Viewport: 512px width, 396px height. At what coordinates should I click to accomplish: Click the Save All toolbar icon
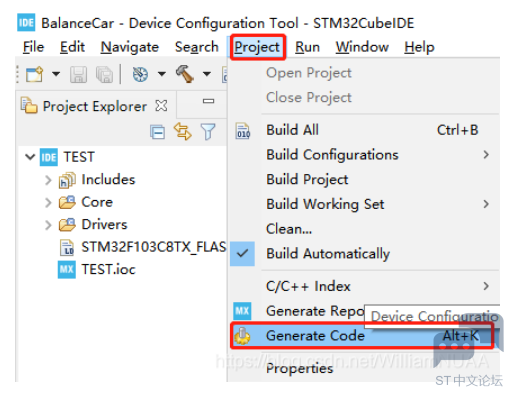[x=105, y=74]
